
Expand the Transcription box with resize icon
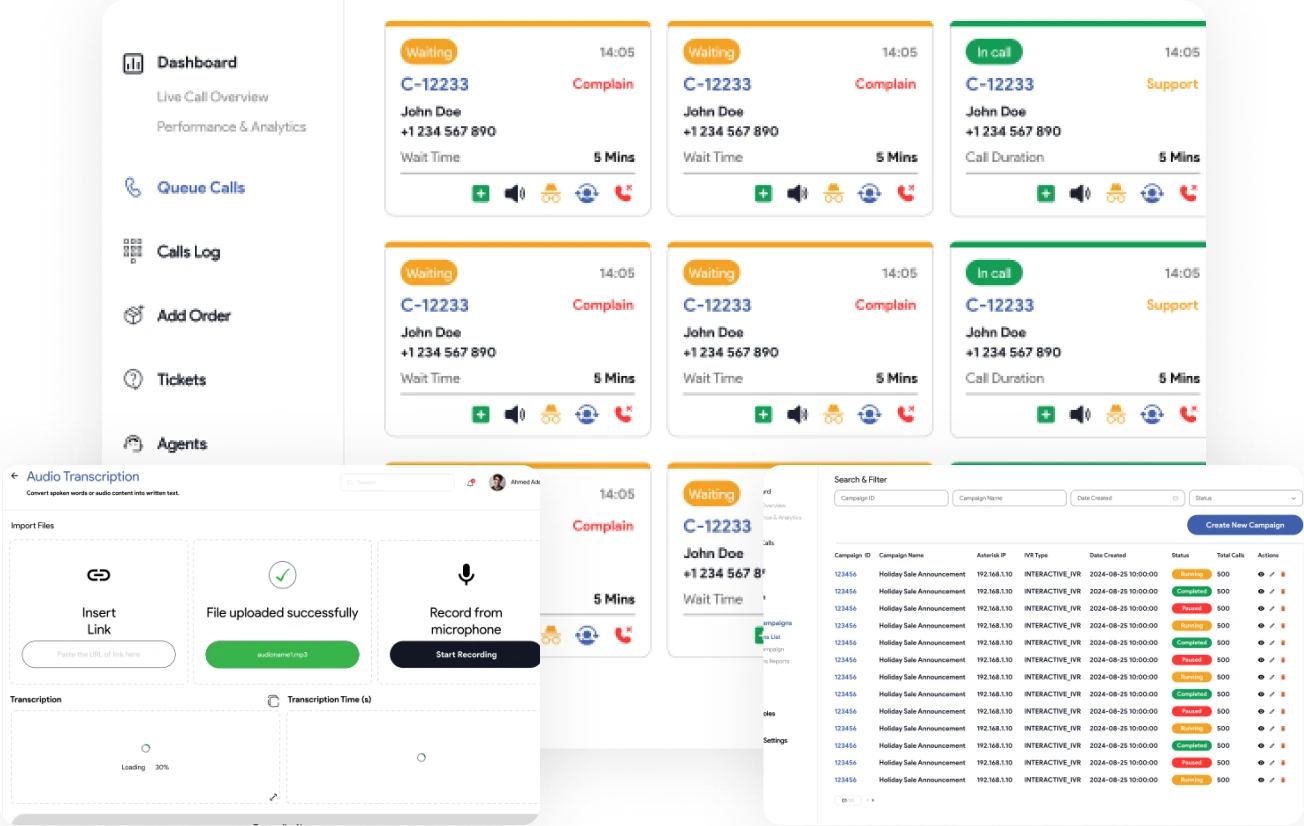pos(273,797)
